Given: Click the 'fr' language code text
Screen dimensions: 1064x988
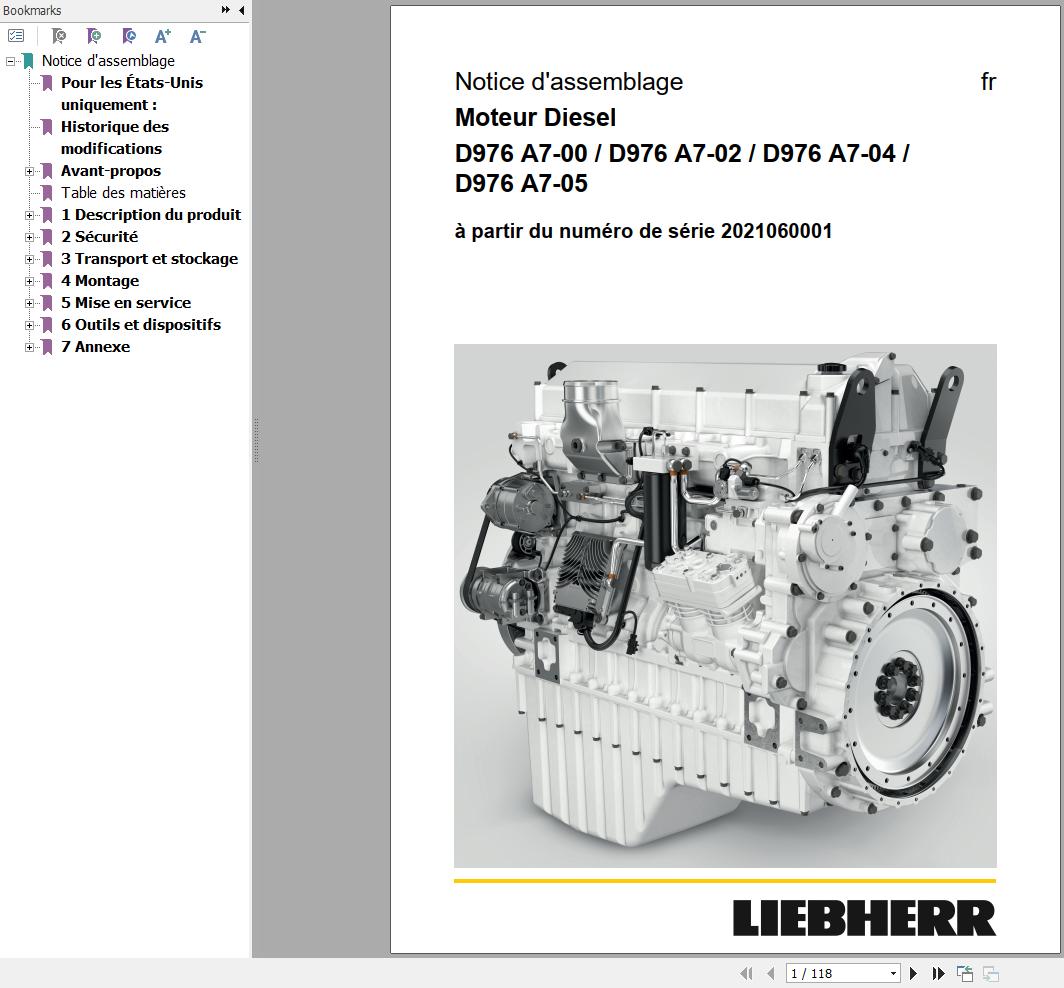Looking at the screenshot, I should tap(988, 81).
